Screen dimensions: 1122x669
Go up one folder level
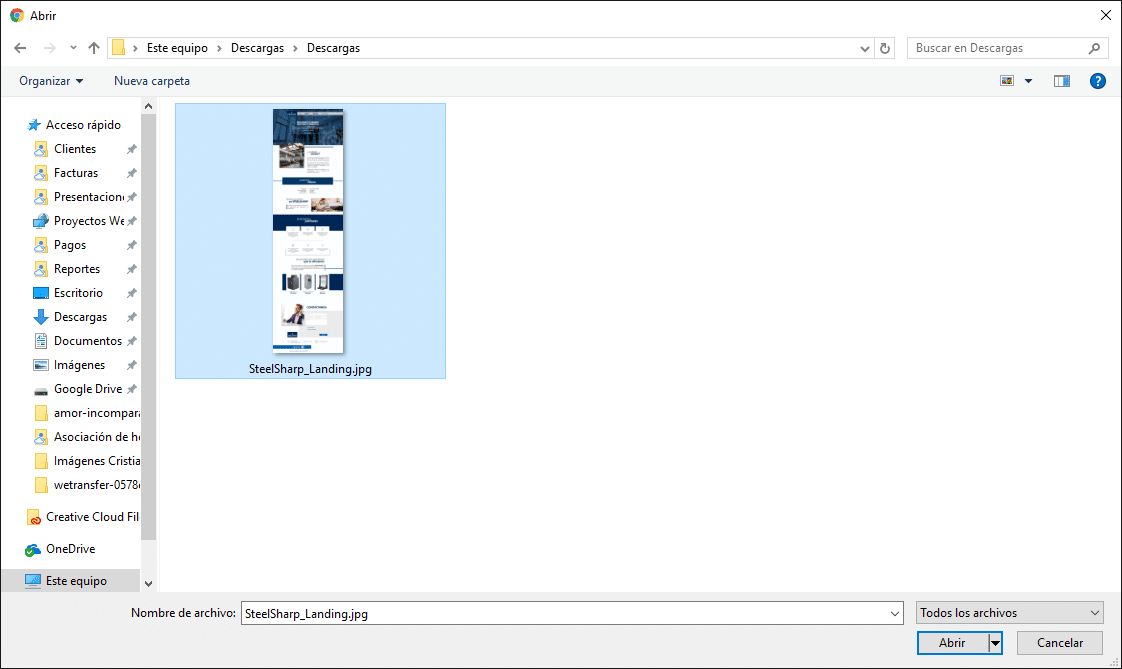(94, 48)
